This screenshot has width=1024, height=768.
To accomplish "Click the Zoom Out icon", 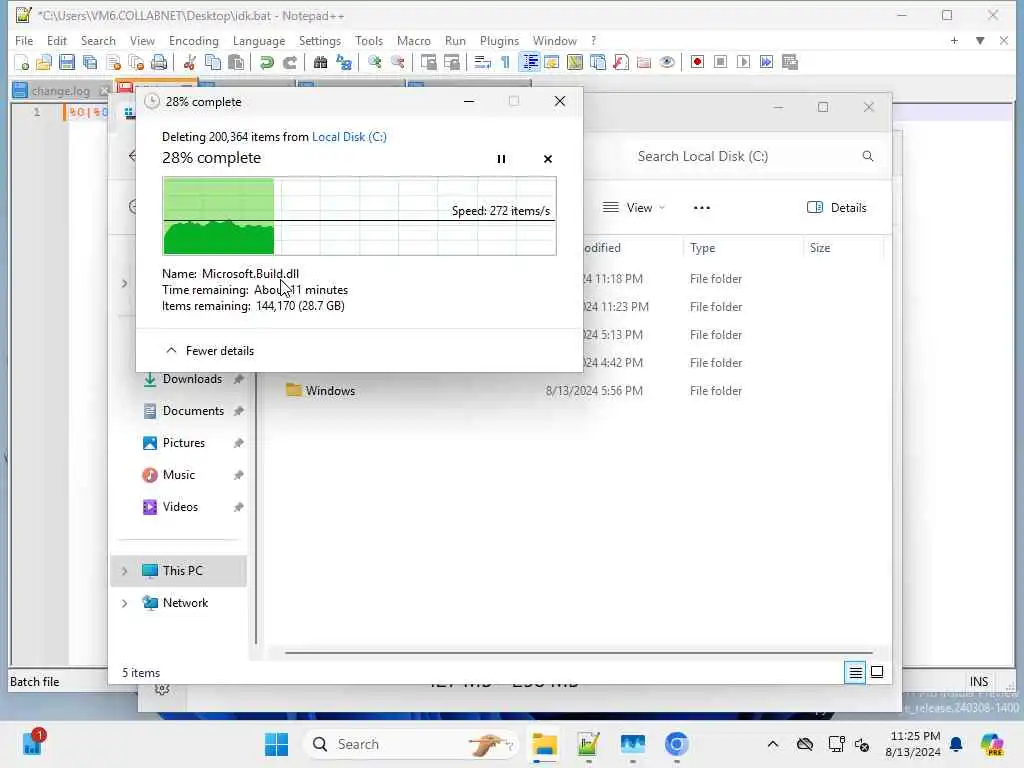I will click(397, 62).
